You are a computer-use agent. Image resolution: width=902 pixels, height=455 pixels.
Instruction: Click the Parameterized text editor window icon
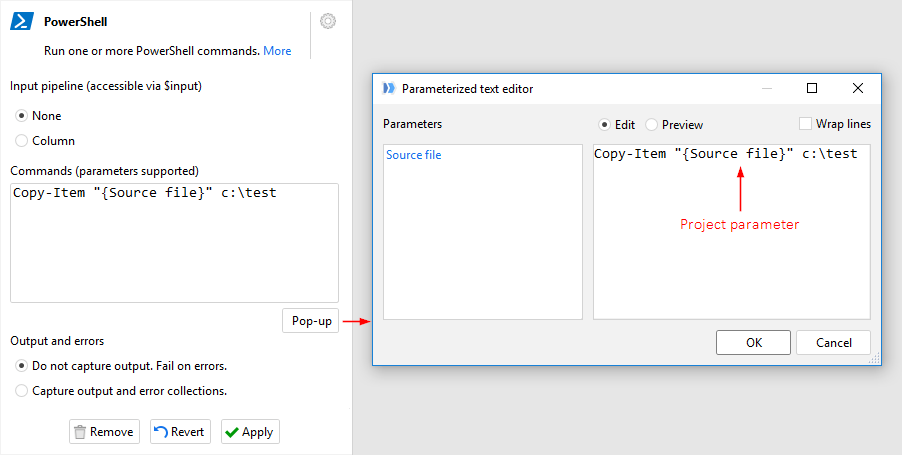point(389,88)
